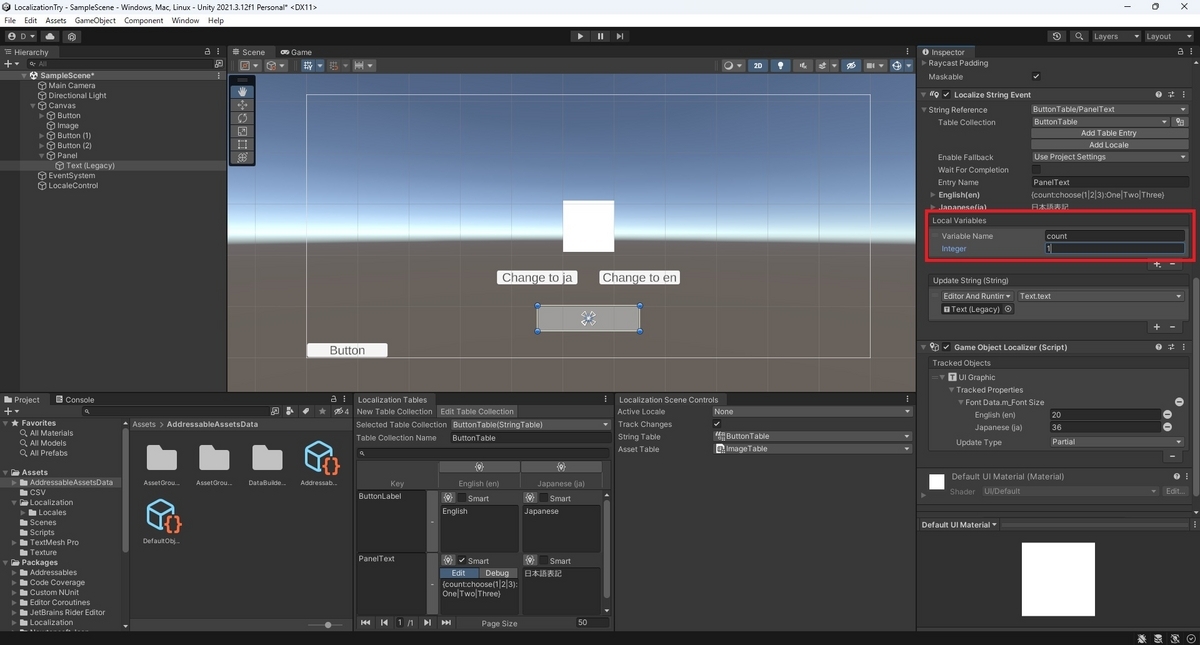Open the Enable Fallback dropdown
This screenshot has width=1200, height=645.
point(1110,157)
